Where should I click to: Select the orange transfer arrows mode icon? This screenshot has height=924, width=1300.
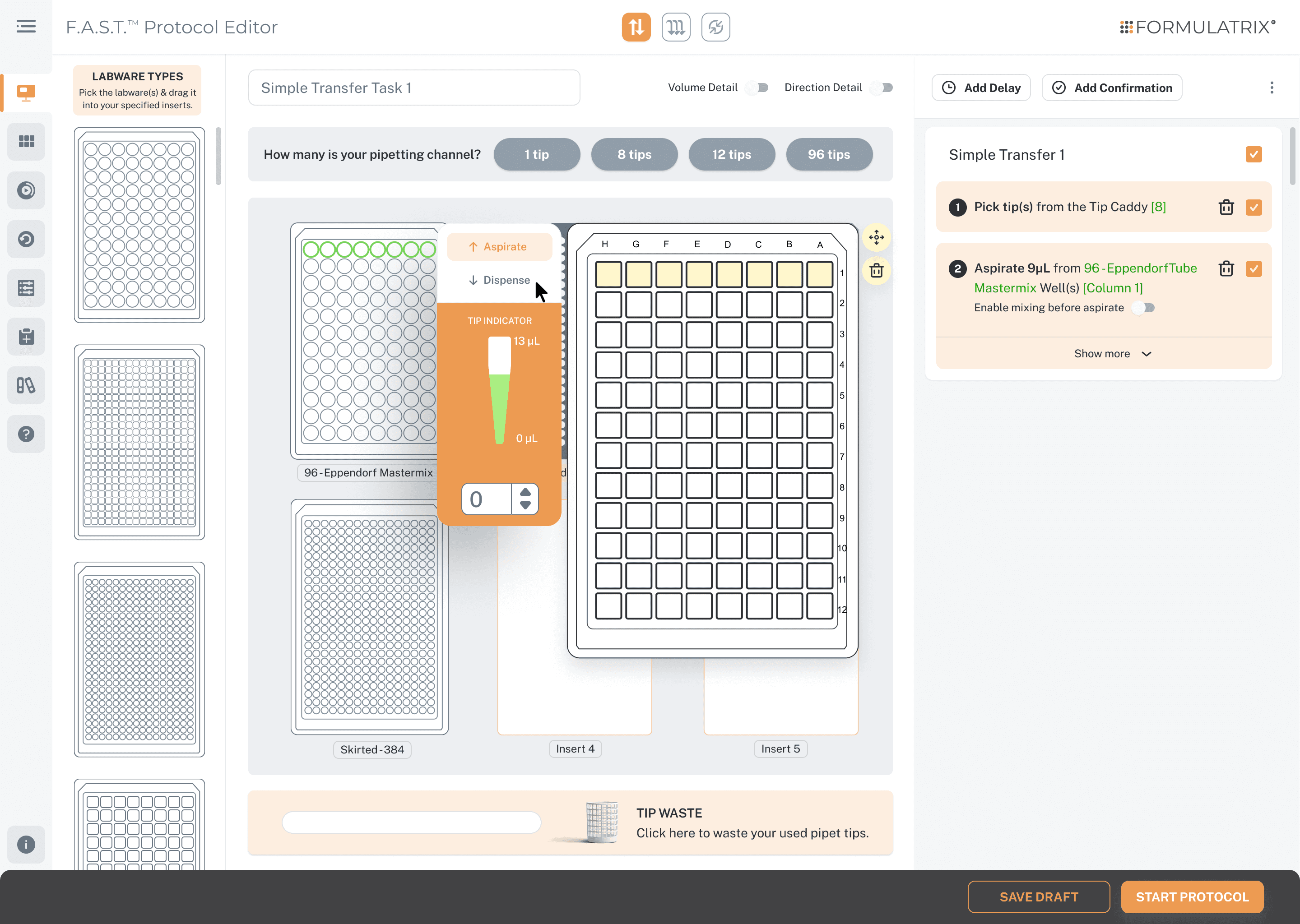[636, 27]
